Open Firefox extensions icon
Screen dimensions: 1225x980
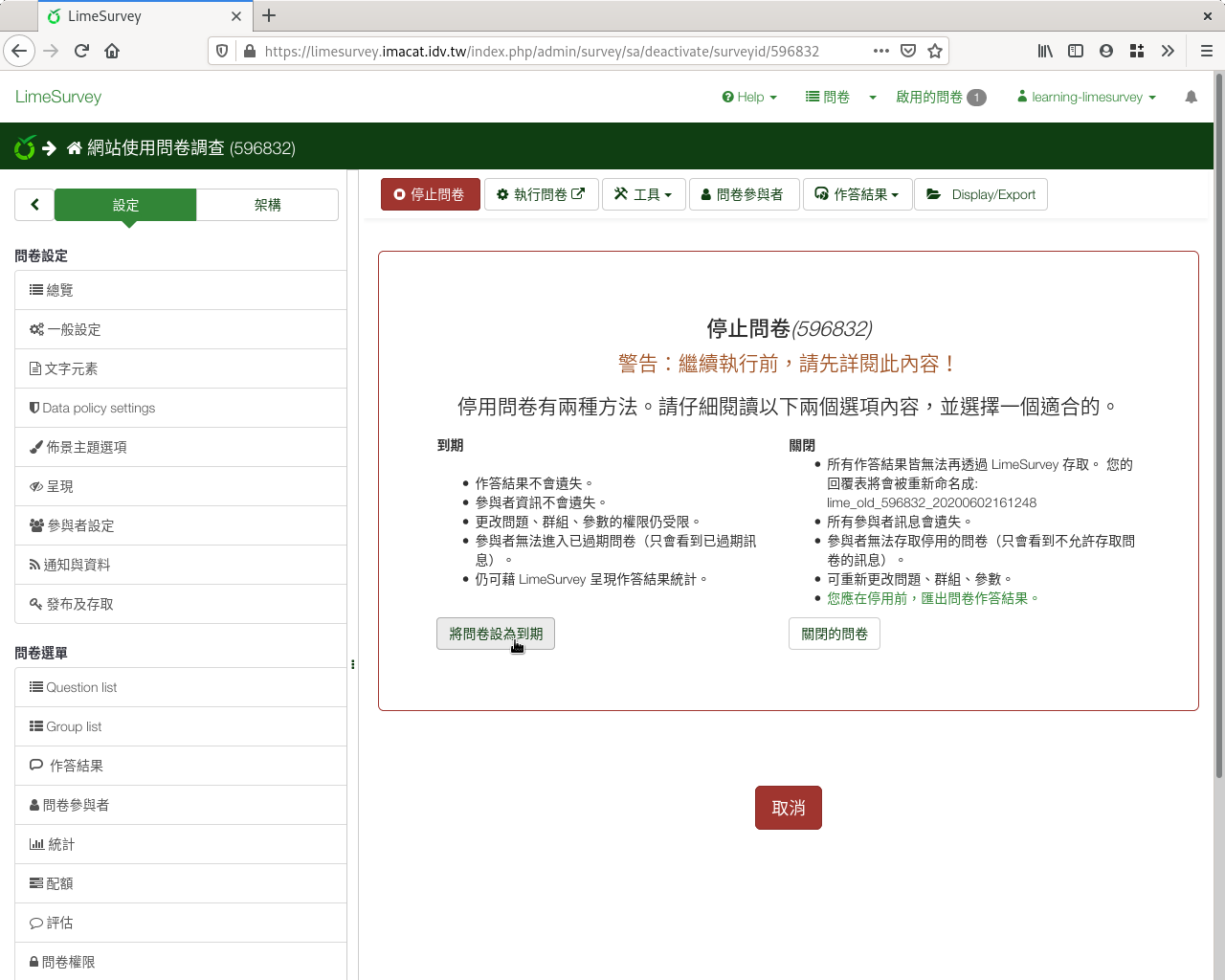[x=1137, y=51]
